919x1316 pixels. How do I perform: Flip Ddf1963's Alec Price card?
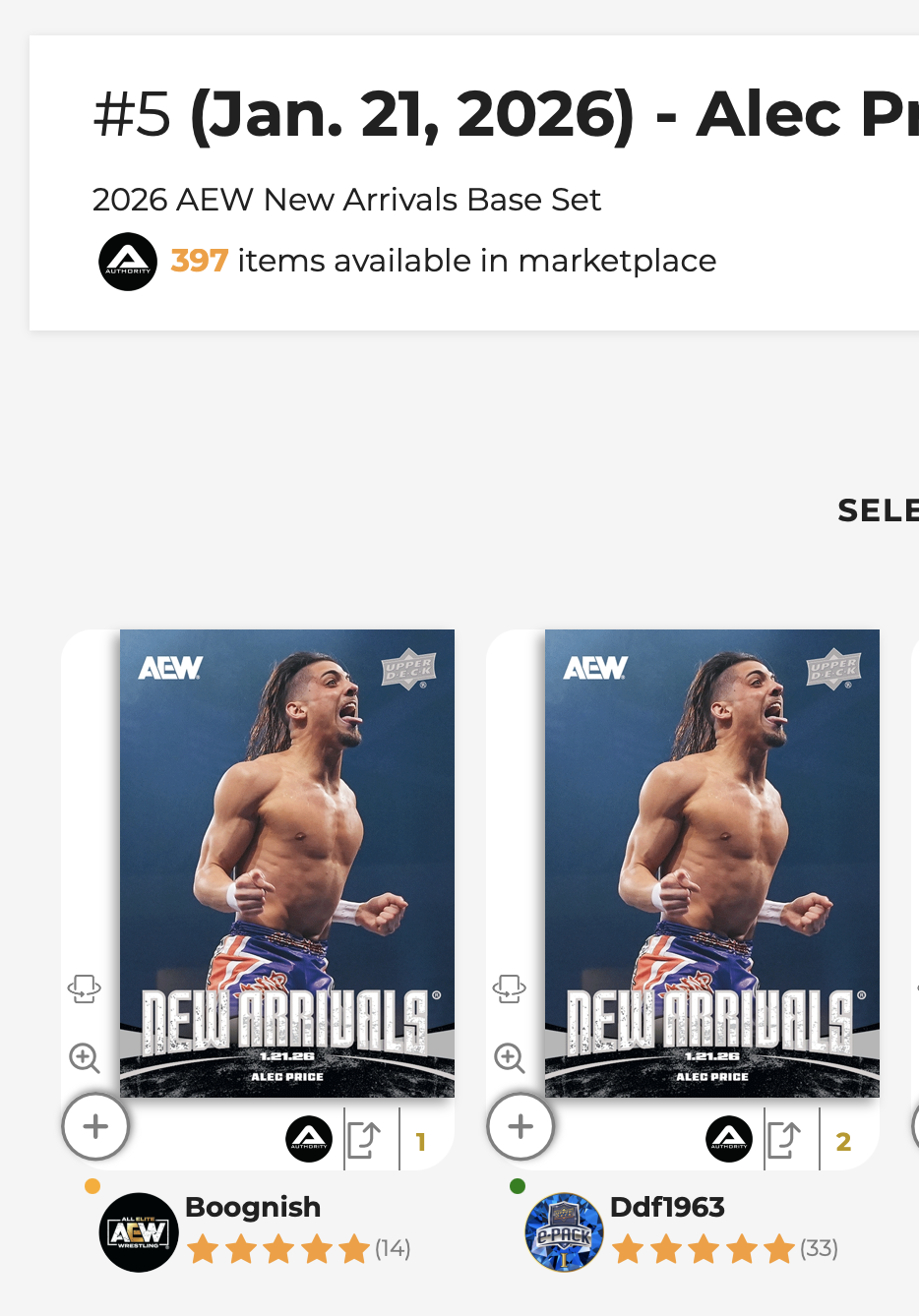[510, 987]
